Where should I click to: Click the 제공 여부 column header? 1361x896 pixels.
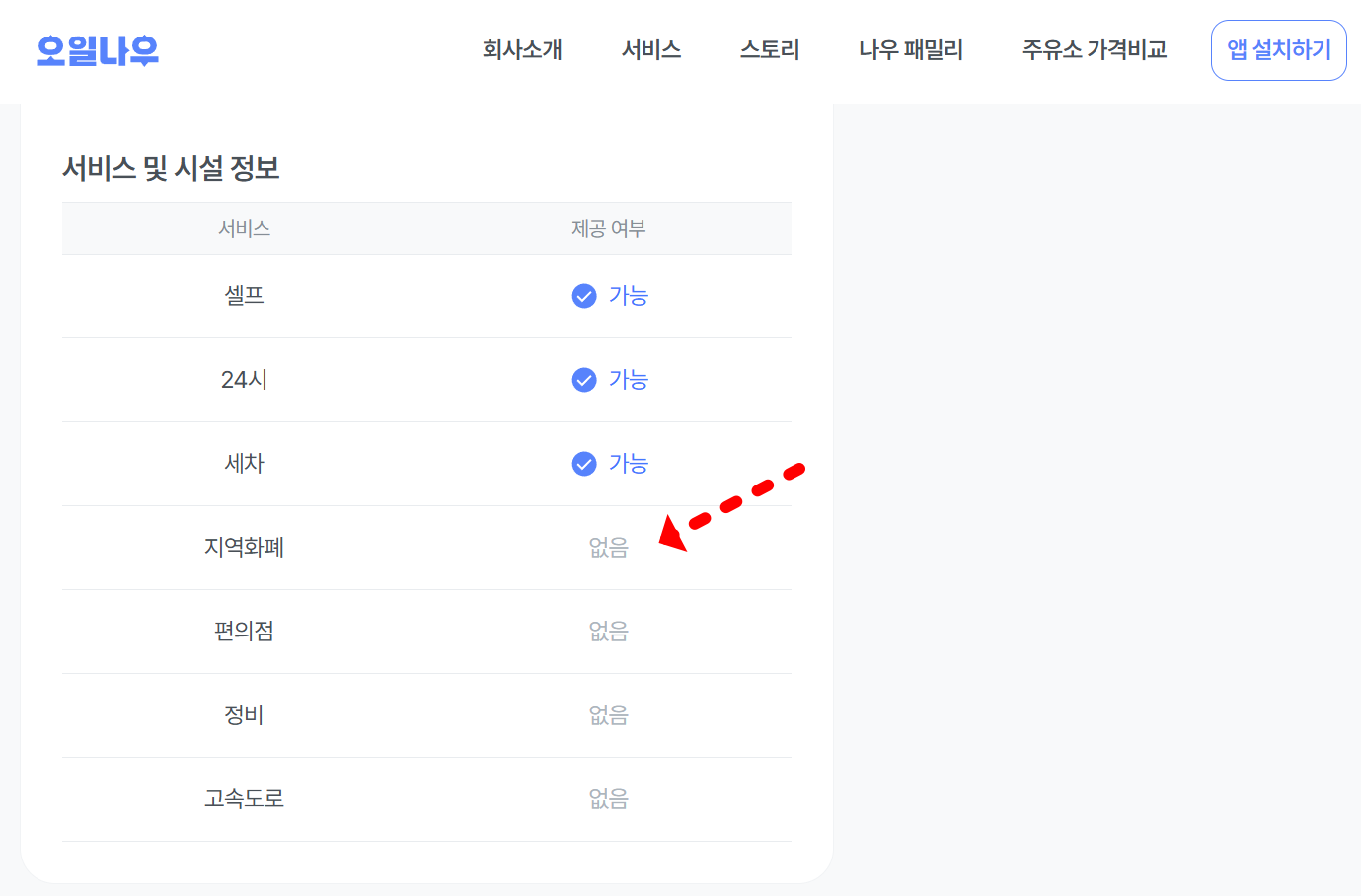tap(609, 229)
